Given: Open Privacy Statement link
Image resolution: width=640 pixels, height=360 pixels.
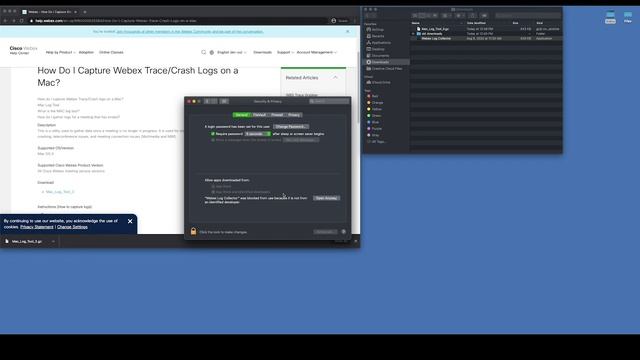Looking at the screenshot, I should tap(37, 227).
